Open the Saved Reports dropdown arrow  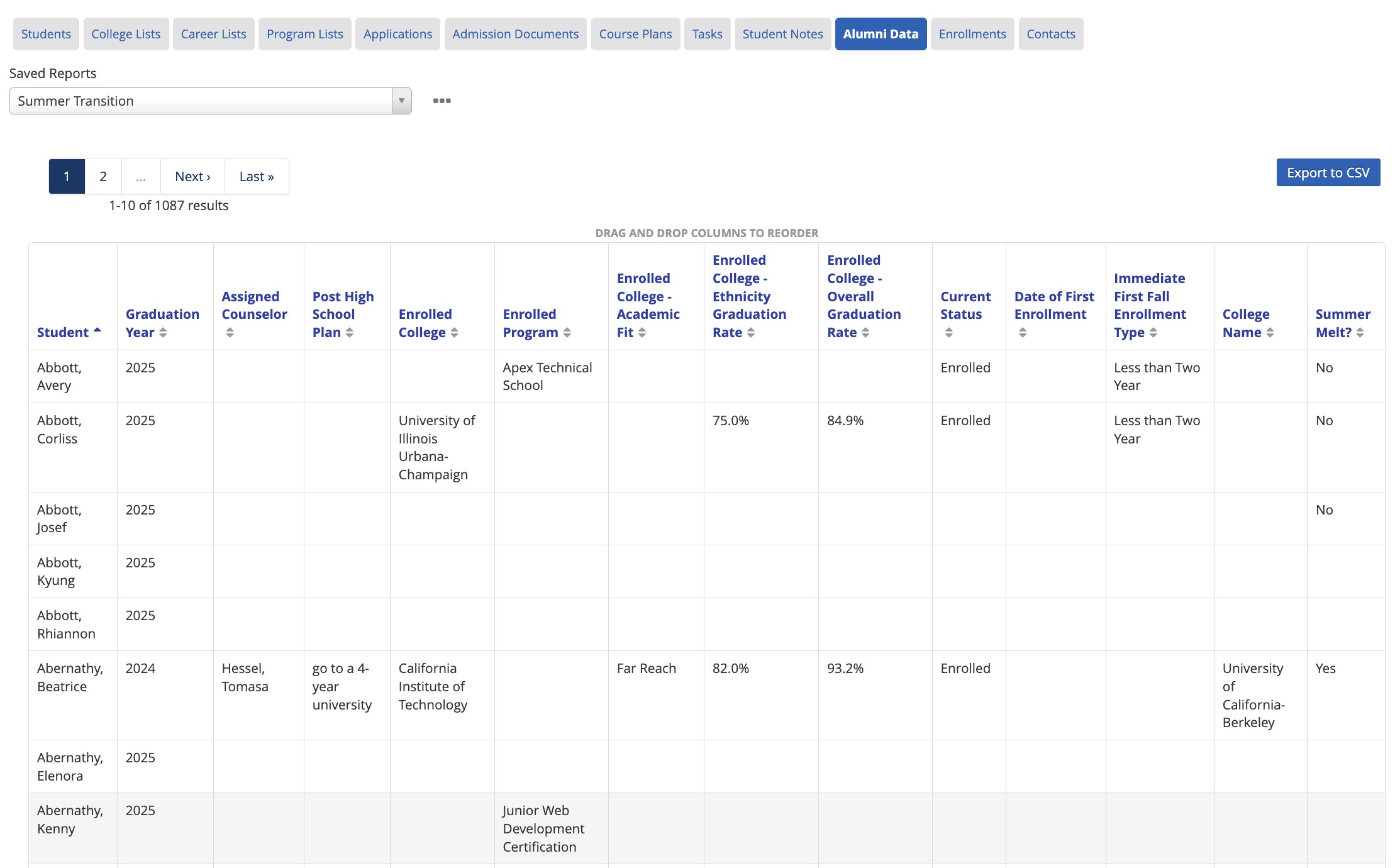point(401,101)
